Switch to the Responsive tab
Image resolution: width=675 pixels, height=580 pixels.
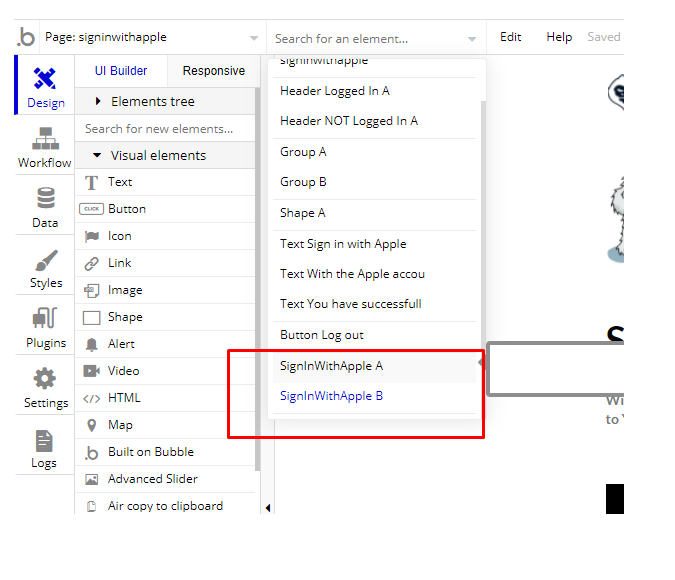pos(214,71)
